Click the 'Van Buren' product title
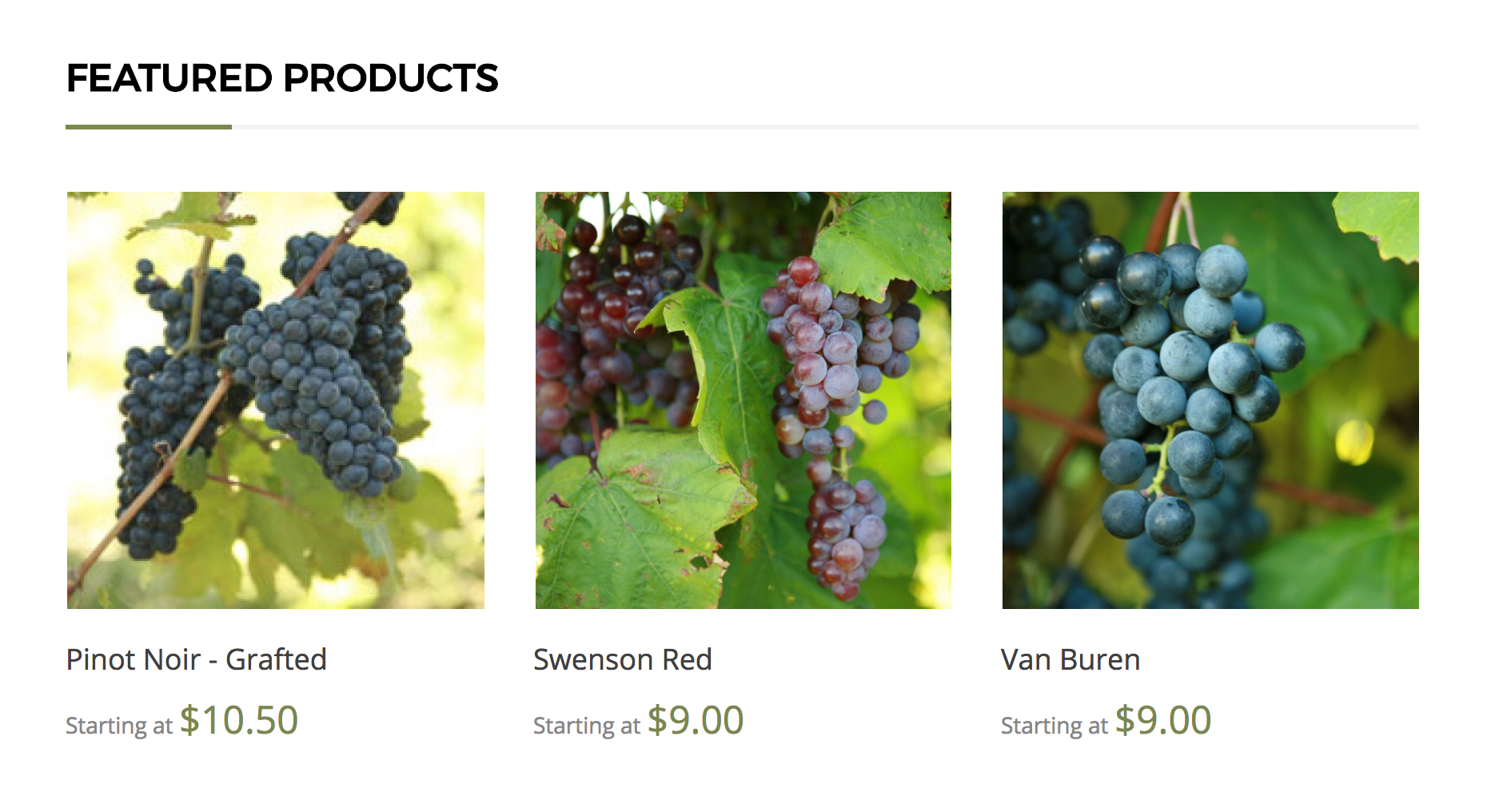The image size is (1487, 812). (1070, 659)
